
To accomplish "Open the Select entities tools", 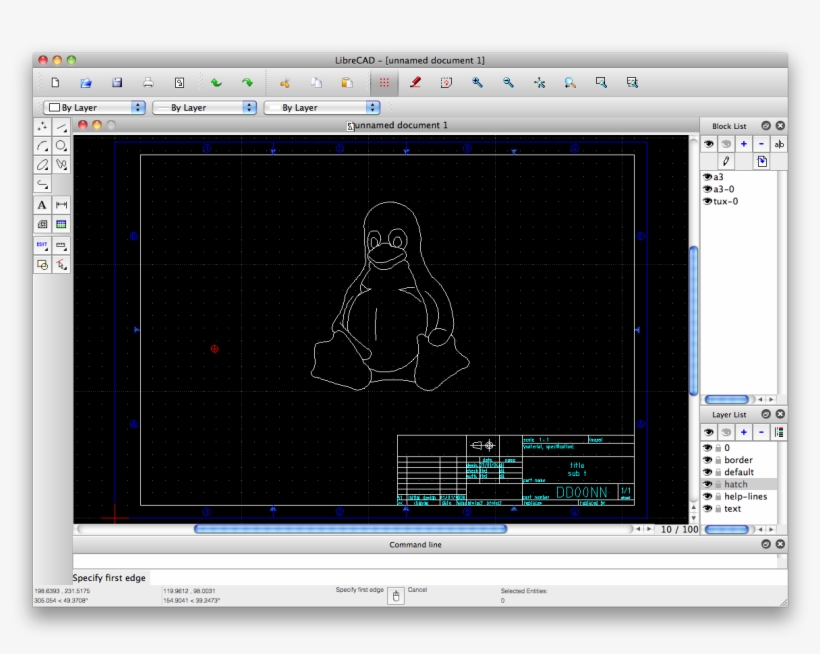I will tap(61, 265).
